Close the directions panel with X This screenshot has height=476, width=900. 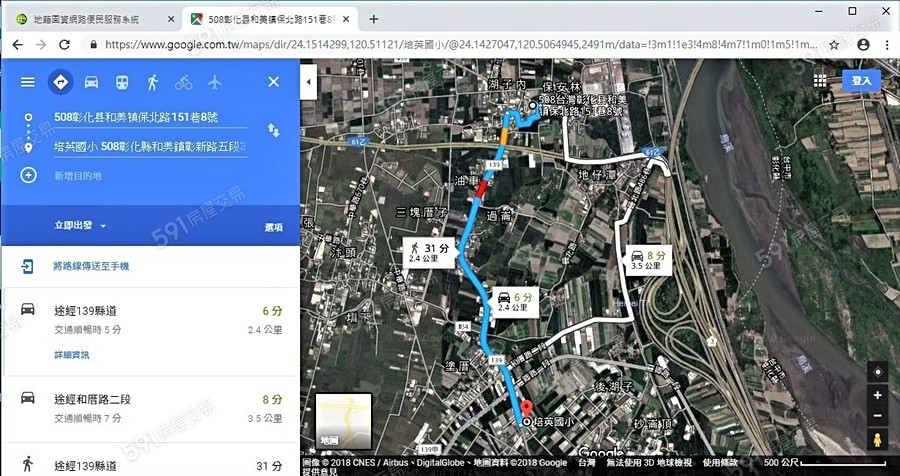[273, 82]
